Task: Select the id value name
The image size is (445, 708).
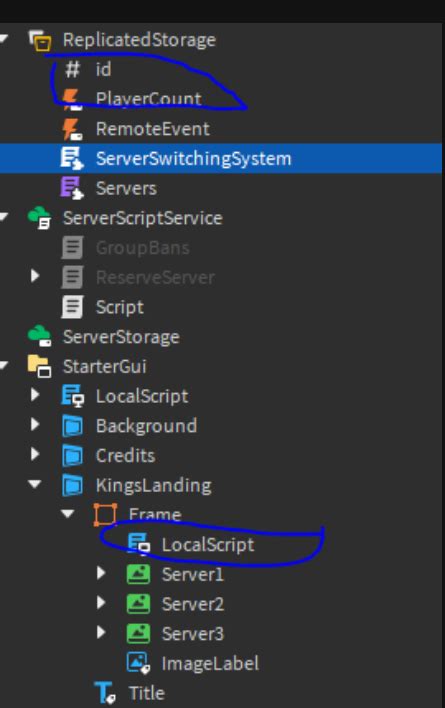Action: pyautogui.click(x=103, y=70)
